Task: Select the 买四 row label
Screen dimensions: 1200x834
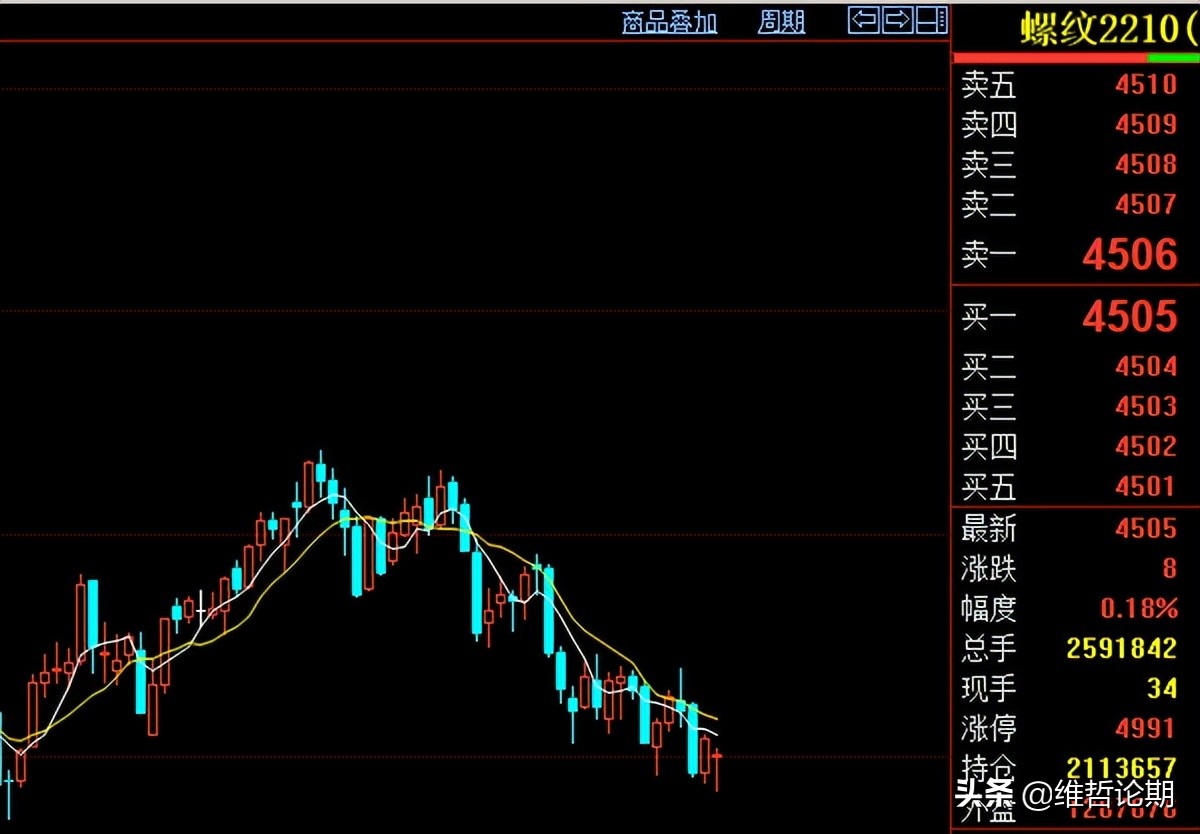Action: coord(988,447)
